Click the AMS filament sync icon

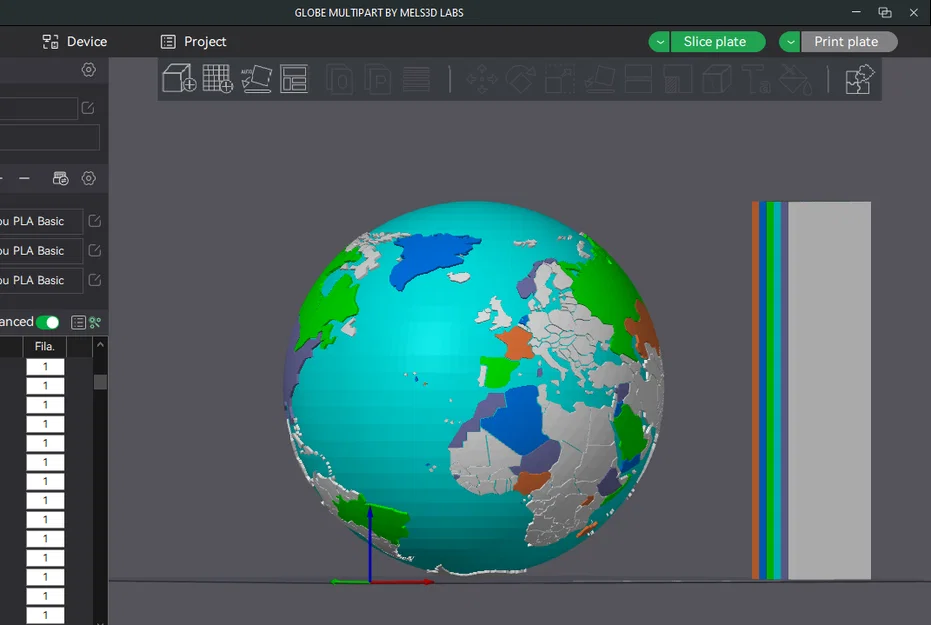61,178
